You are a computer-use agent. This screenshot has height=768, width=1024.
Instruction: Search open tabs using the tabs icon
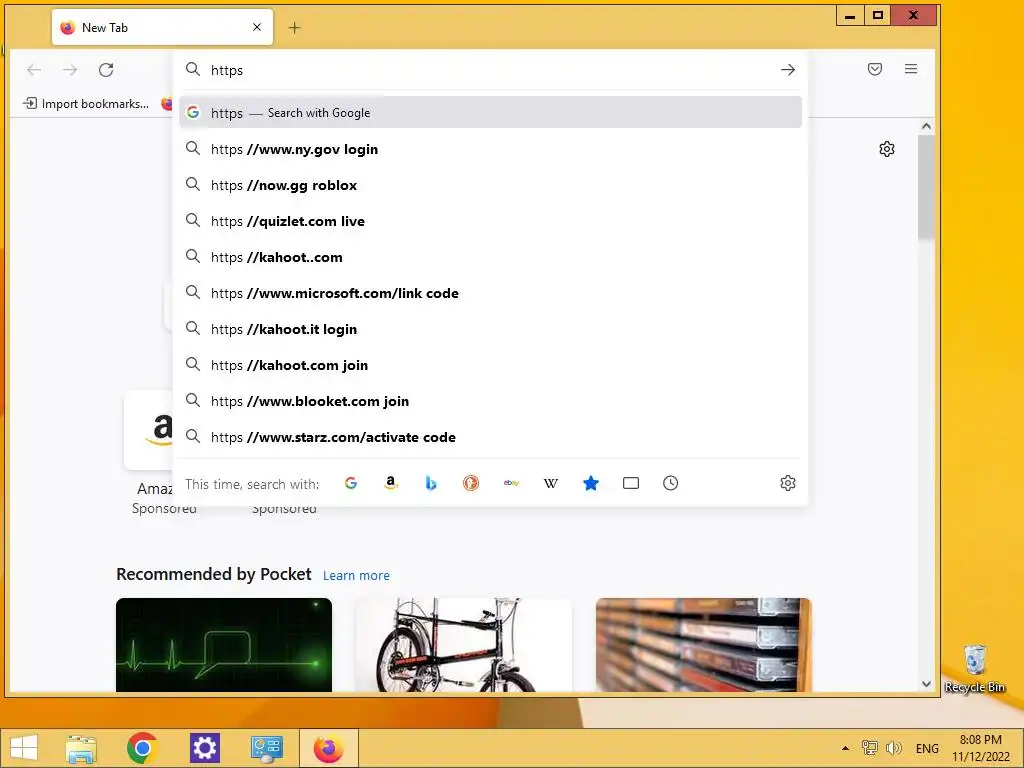point(631,483)
